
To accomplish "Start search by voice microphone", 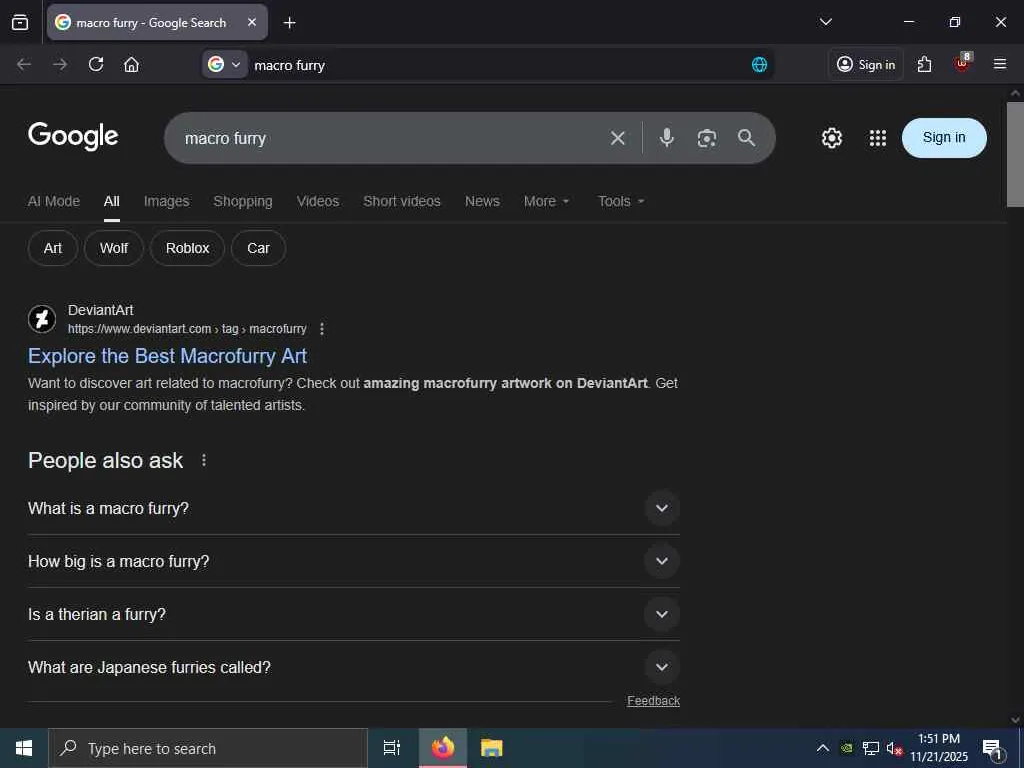I will tap(667, 138).
